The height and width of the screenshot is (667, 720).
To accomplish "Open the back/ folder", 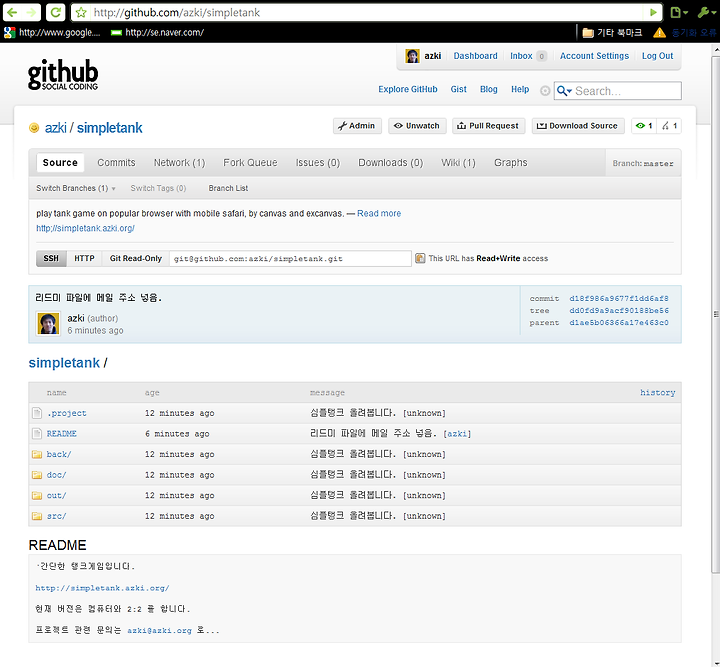I will [x=59, y=454].
